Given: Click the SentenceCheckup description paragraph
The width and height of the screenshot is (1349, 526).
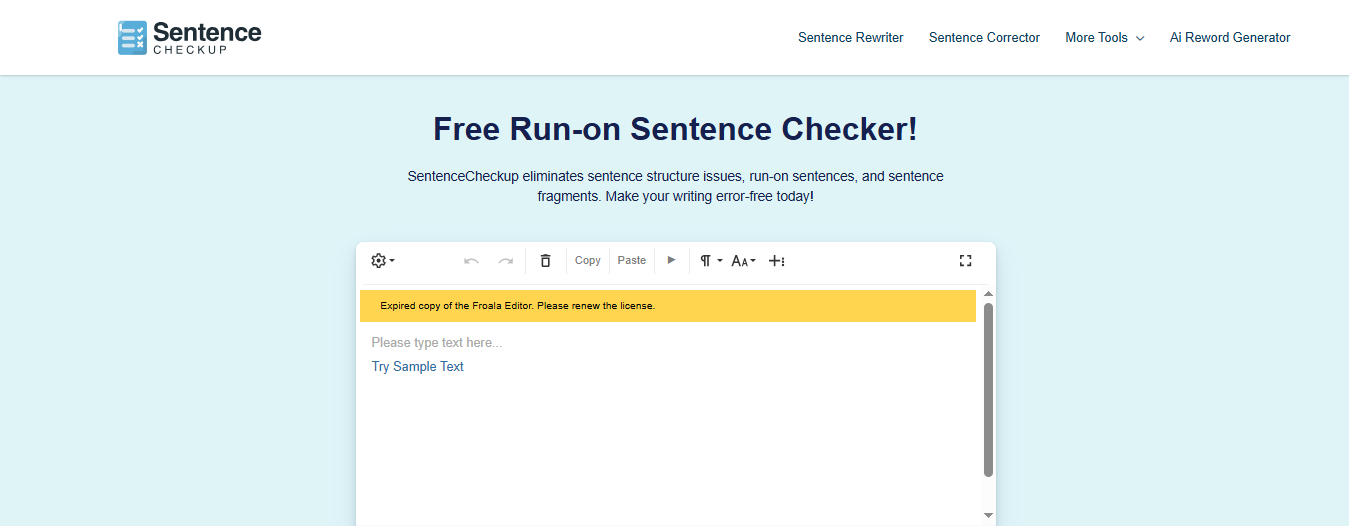Looking at the screenshot, I should pos(675,186).
